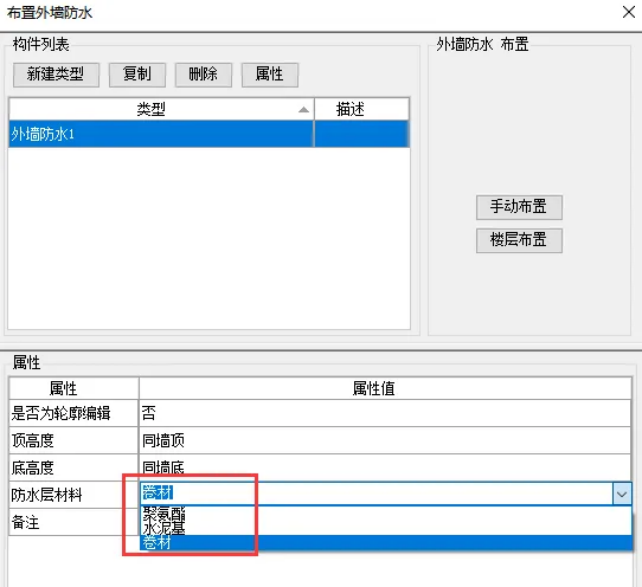642x587 pixels.
Task: Open 属性 from the component list toolbar
Action: [x=269, y=74]
